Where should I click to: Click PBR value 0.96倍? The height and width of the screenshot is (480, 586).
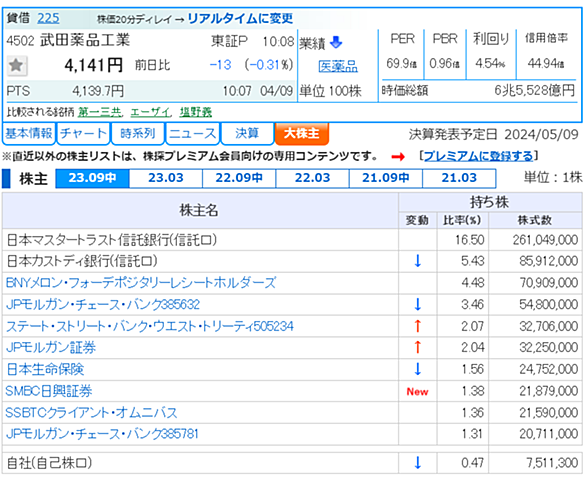(x=445, y=64)
